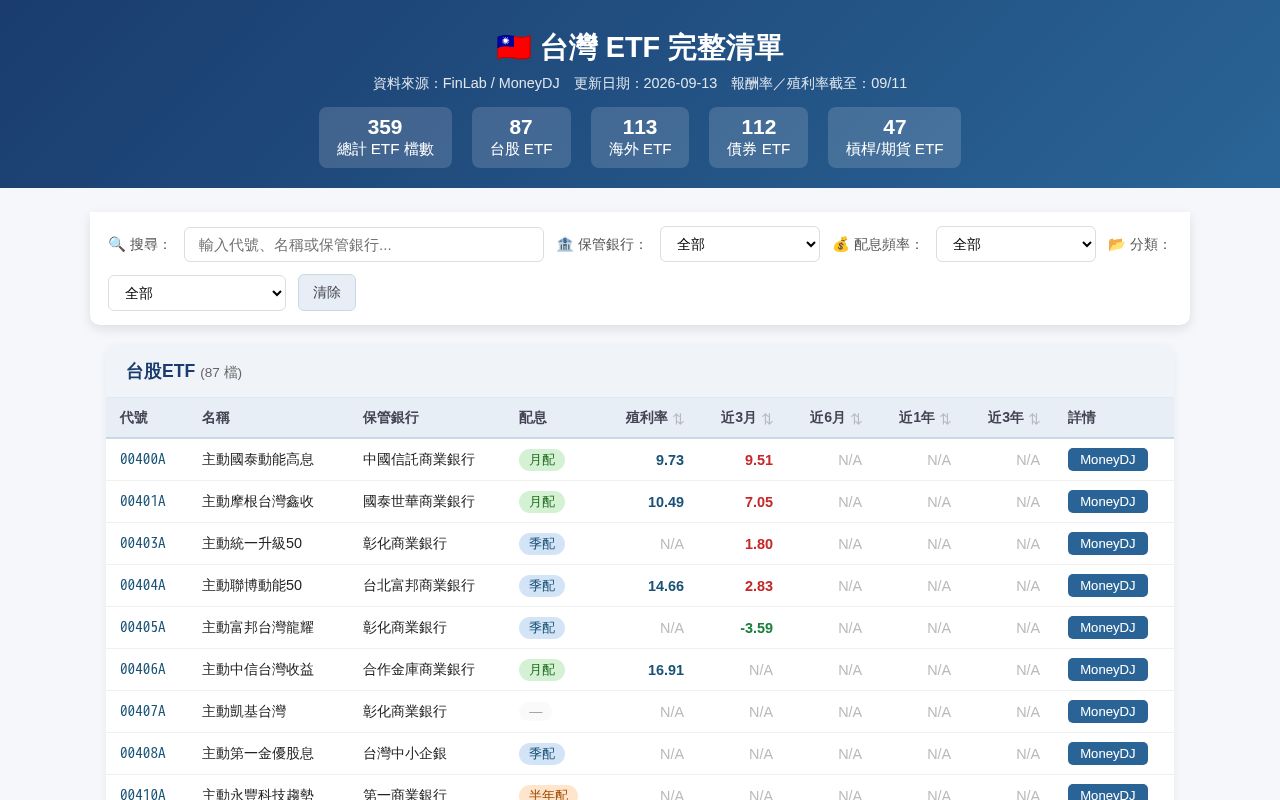
Task: Click custodian 國泰世華商業銀行
Action: [419, 501]
